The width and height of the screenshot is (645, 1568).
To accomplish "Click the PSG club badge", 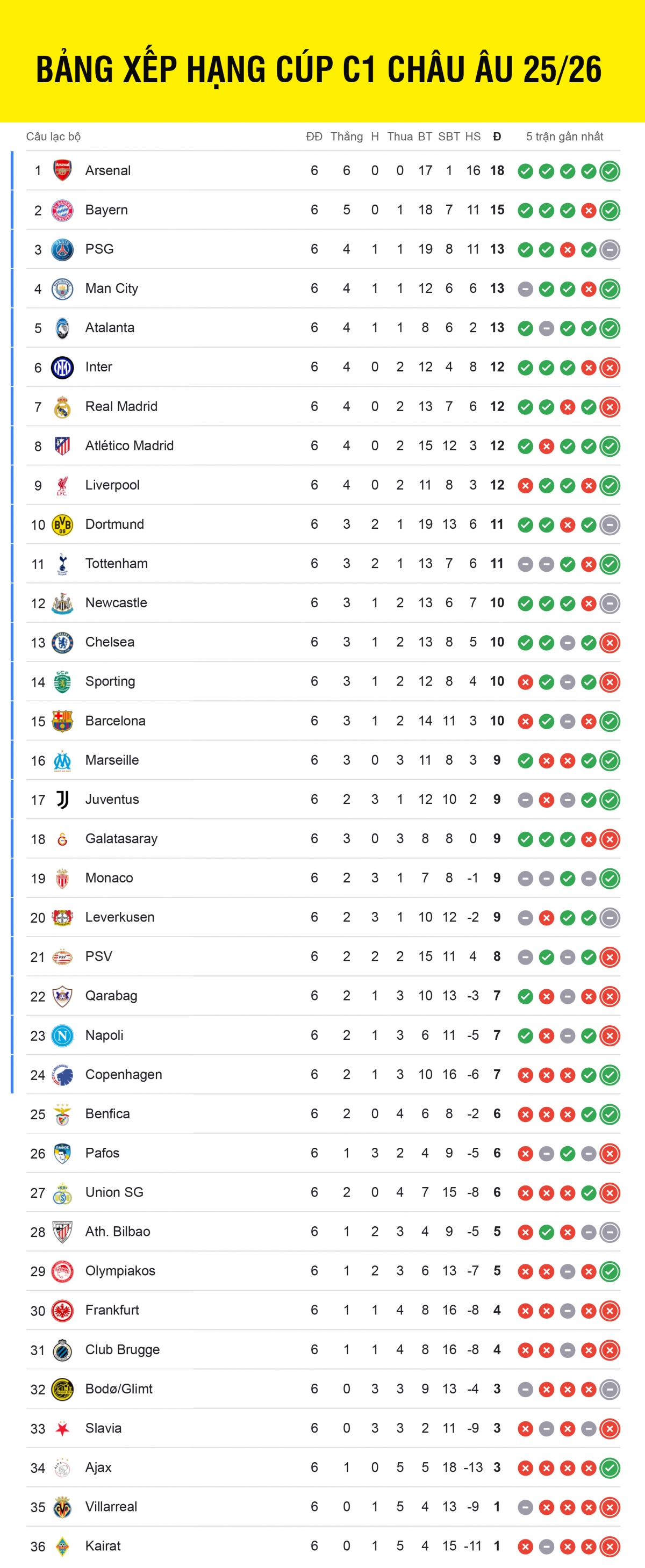I will (62, 249).
